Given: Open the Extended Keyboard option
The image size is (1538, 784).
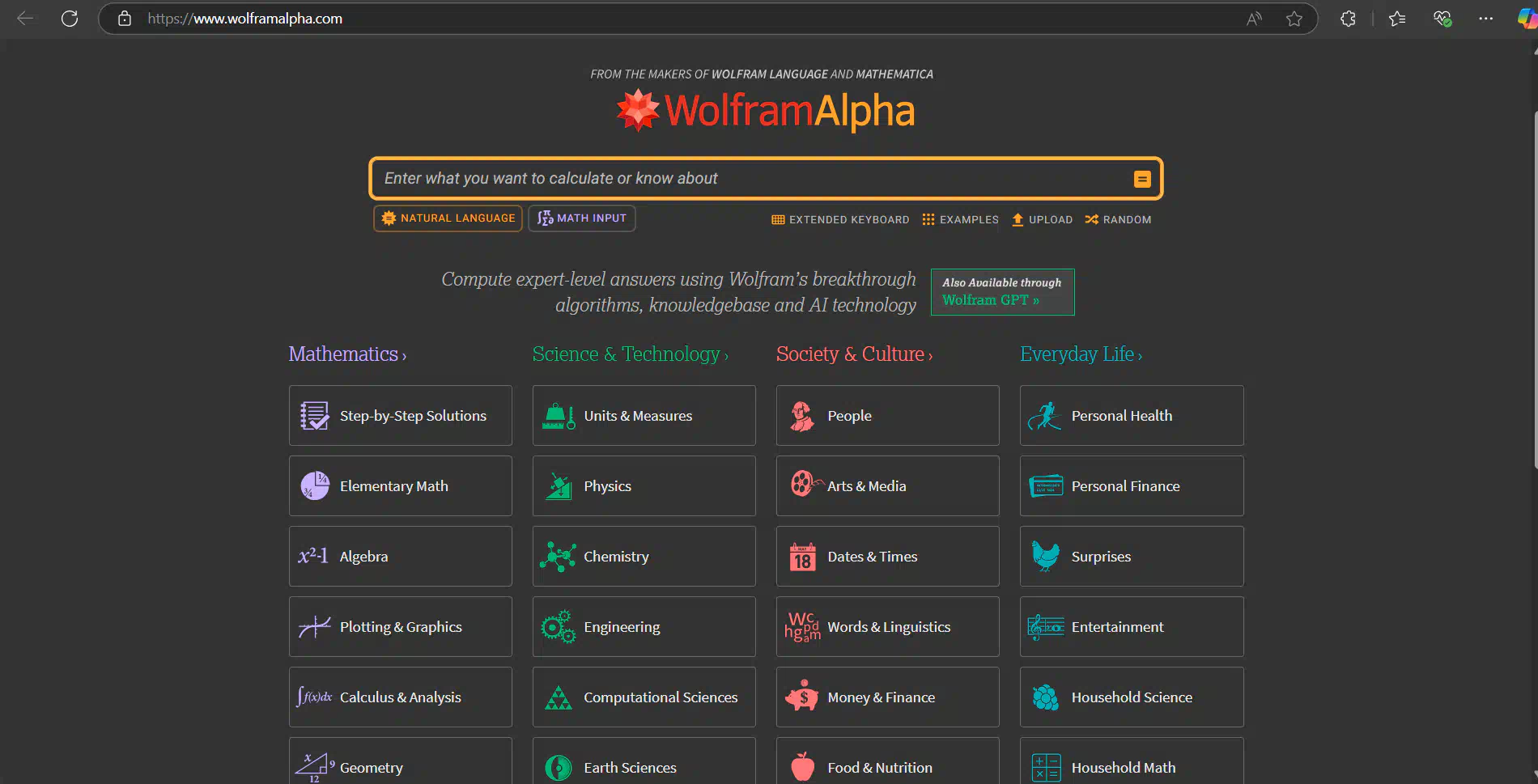Looking at the screenshot, I should click(x=840, y=219).
